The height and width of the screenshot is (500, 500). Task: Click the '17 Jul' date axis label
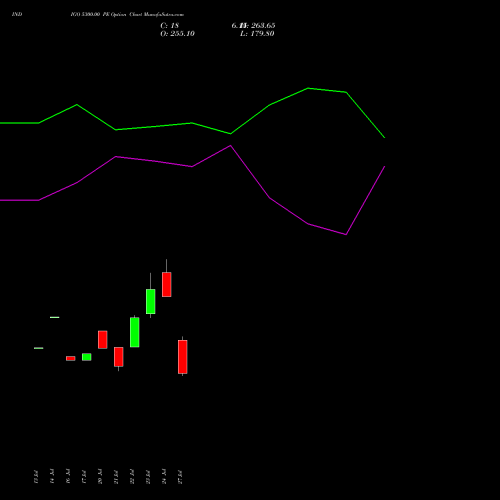84,477
